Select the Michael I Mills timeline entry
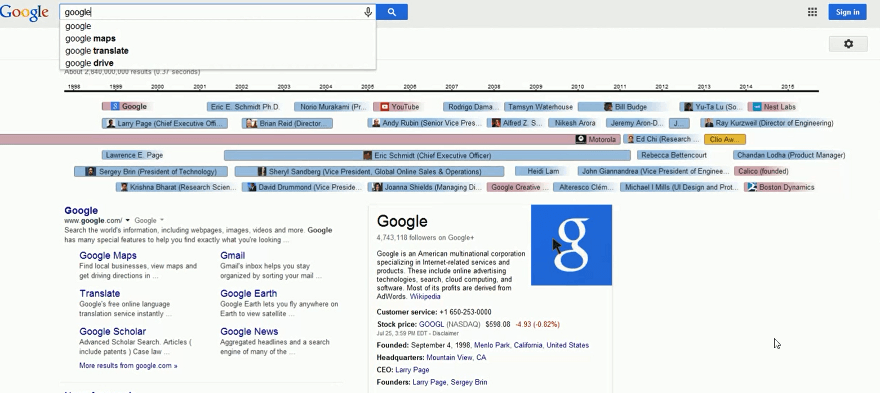880x393 pixels. coord(681,188)
